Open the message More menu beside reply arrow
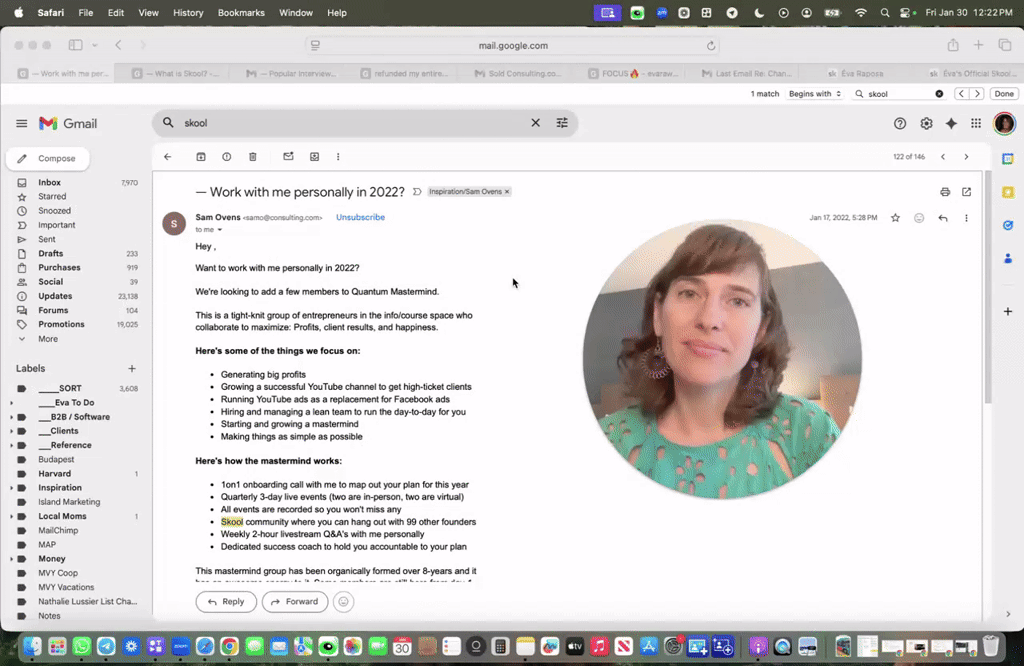The height and width of the screenshot is (666, 1024). (966, 218)
